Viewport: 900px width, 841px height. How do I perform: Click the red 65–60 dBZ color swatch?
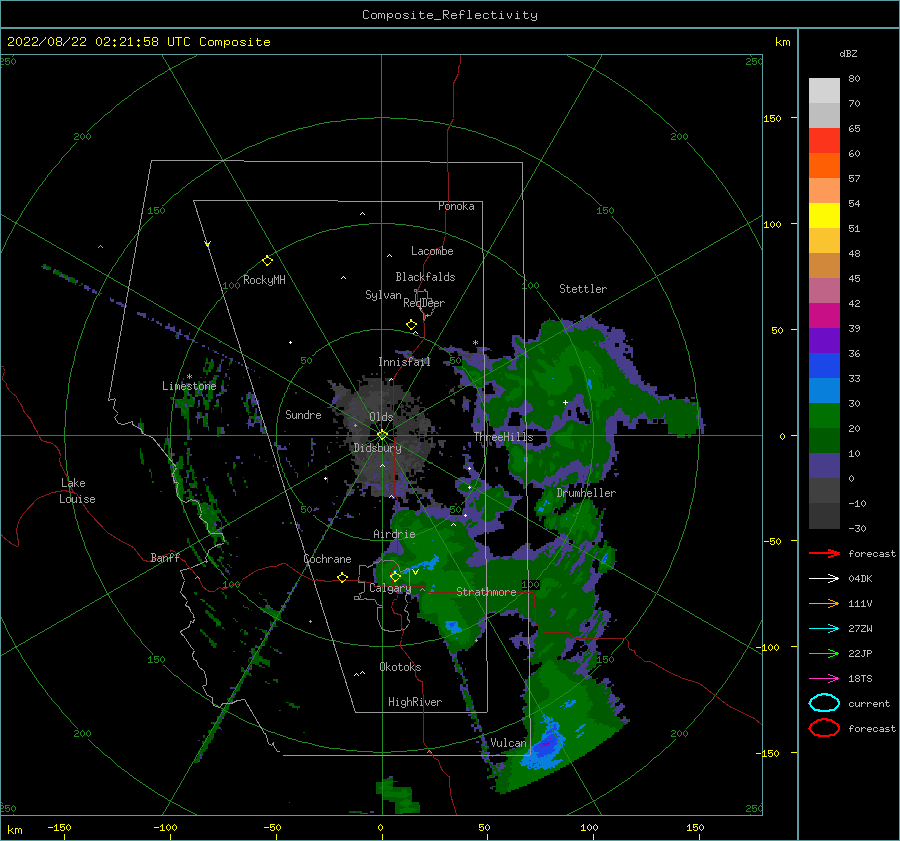tap(824, 141)
